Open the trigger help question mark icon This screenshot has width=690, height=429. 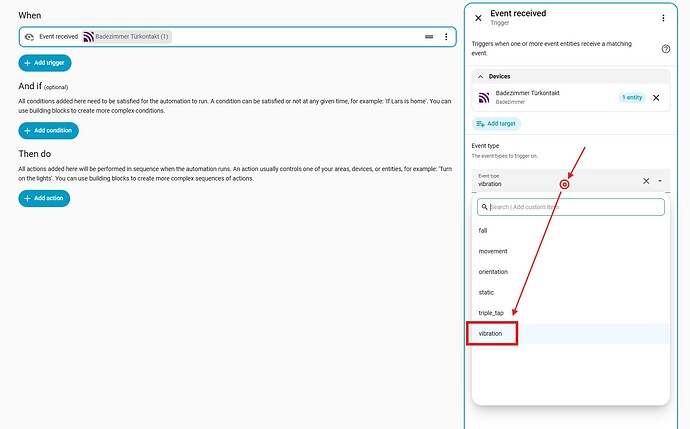click(x=666, y=49)
